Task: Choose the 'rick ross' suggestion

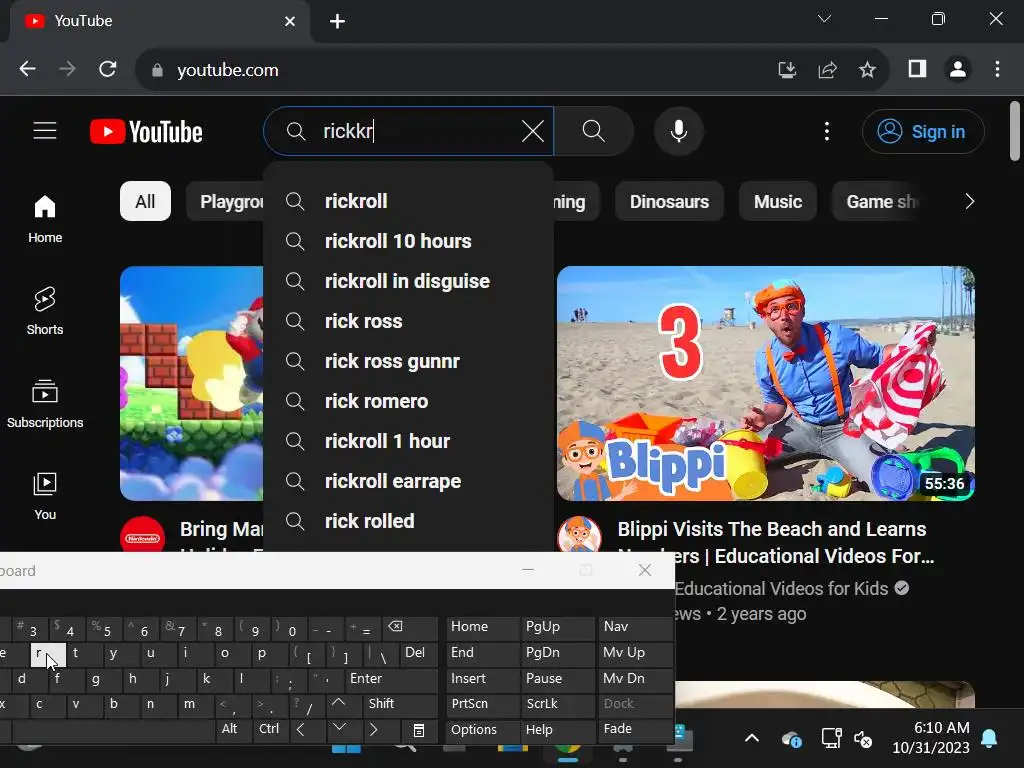Action: tap(408, 321)
